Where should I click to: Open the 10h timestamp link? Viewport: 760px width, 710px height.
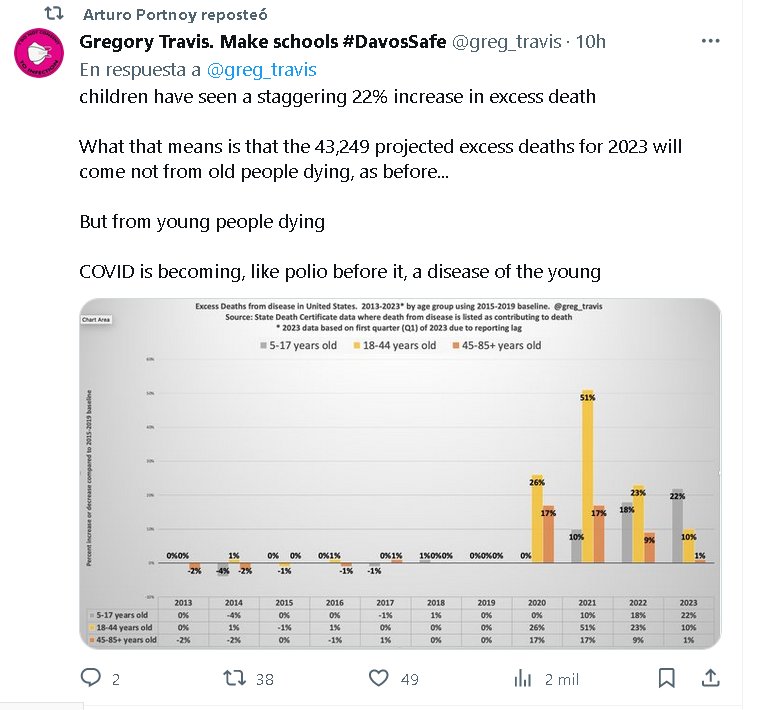[590, 42]
